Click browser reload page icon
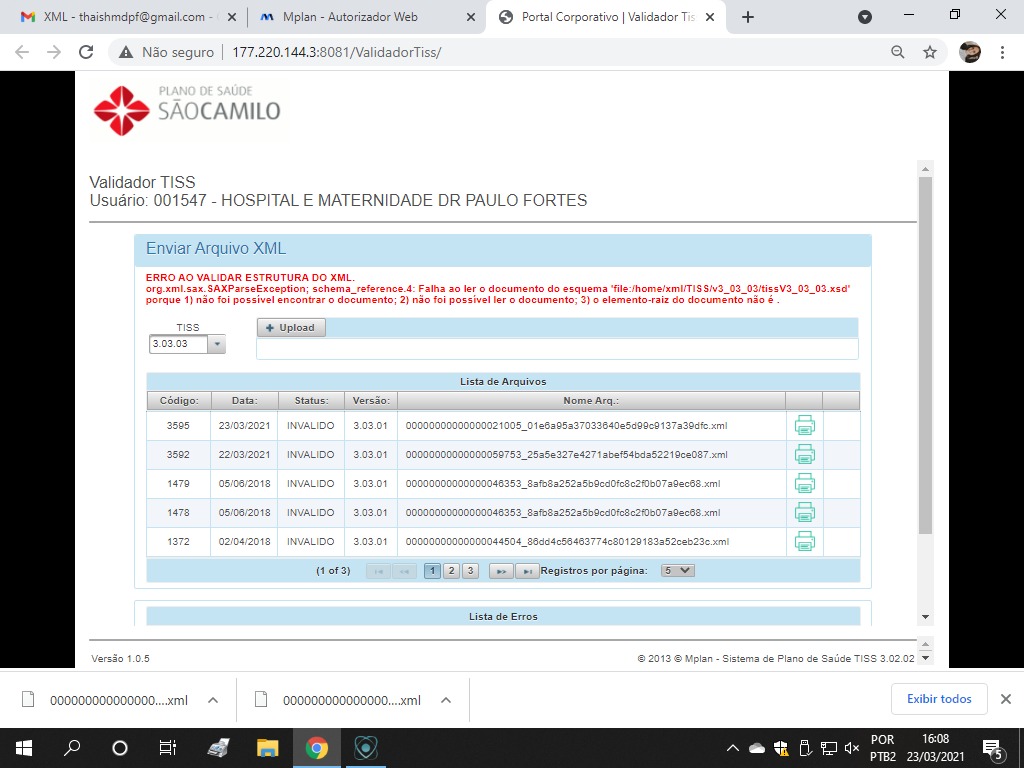Viewport: 1024px width, 768px height. [86, 52]
